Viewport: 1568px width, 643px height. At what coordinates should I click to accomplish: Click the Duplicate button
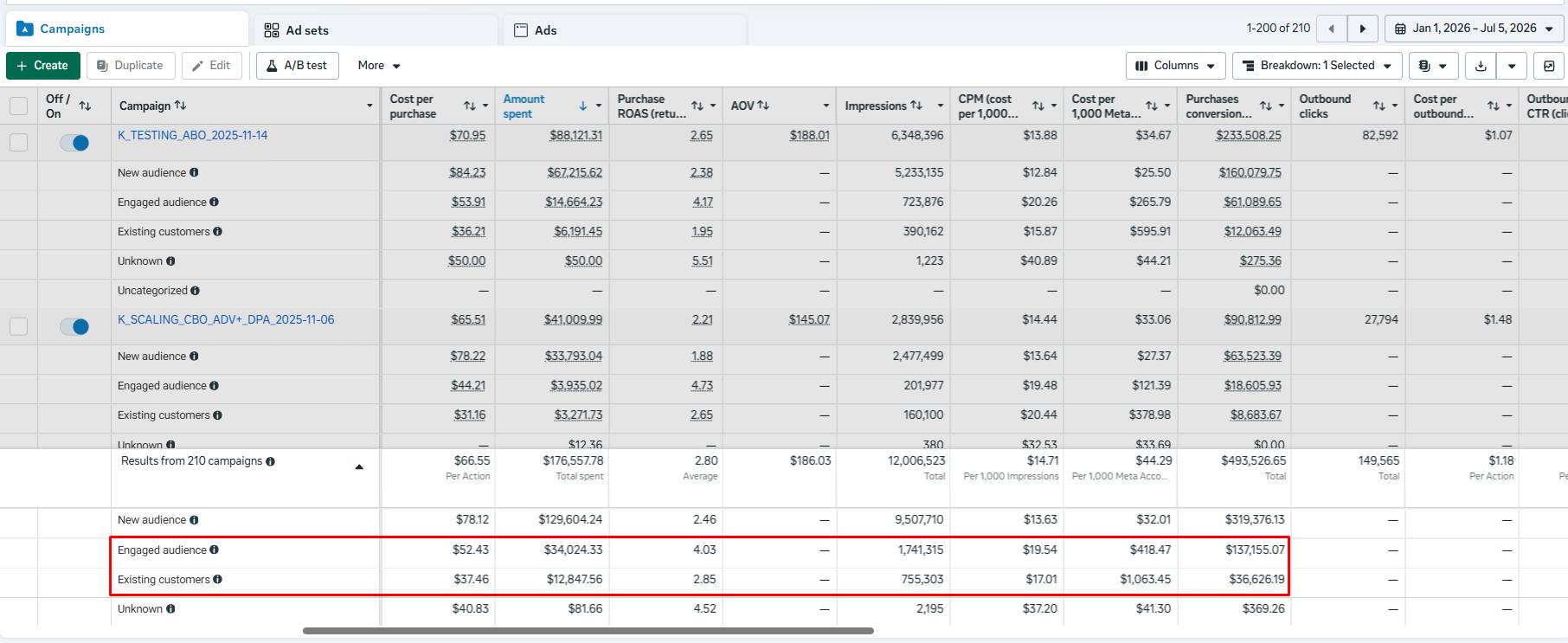pyautogui.click(x=131, y=66)
